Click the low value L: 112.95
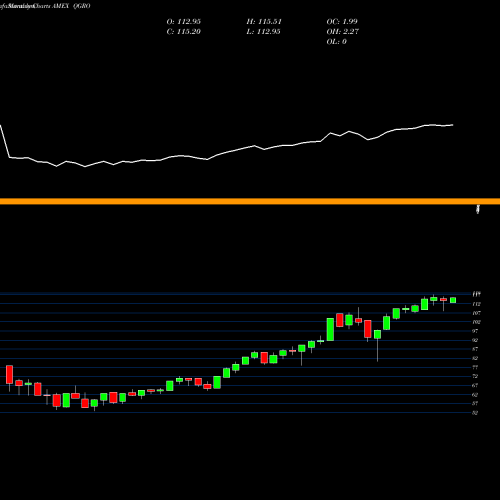This screenshot has width=500, height=500. pyautogui.click(x=263, y=31)
